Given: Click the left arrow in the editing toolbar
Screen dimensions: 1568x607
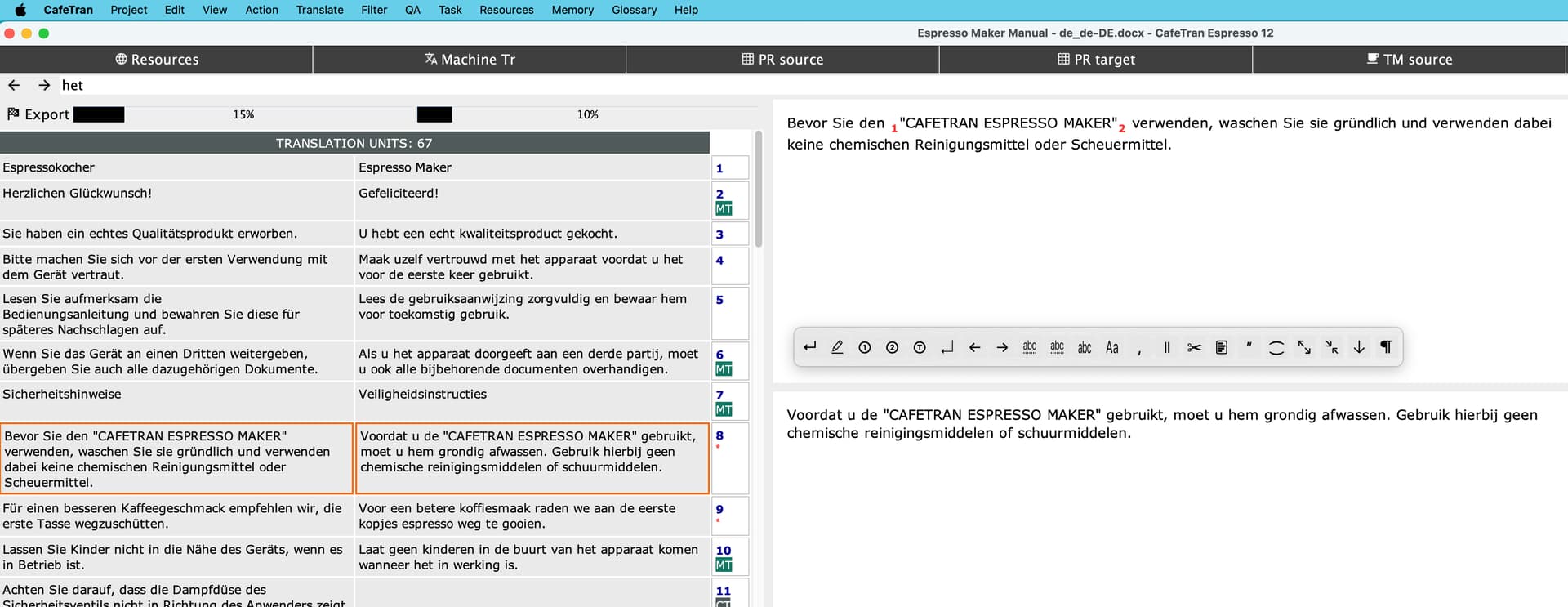Looking at the screenshot, I should [974, 347].
